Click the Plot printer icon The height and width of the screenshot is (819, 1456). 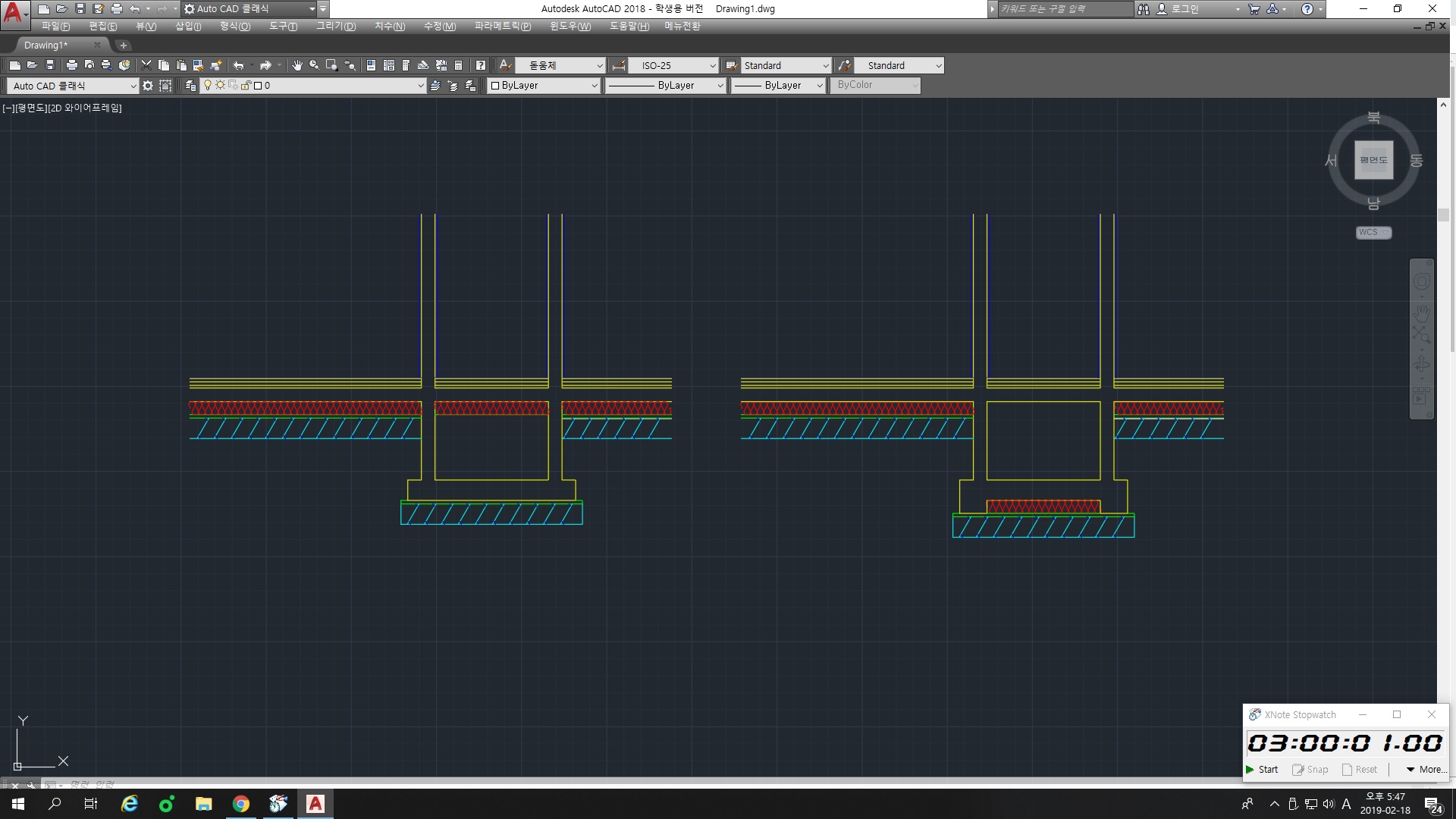tap(72, 65)
